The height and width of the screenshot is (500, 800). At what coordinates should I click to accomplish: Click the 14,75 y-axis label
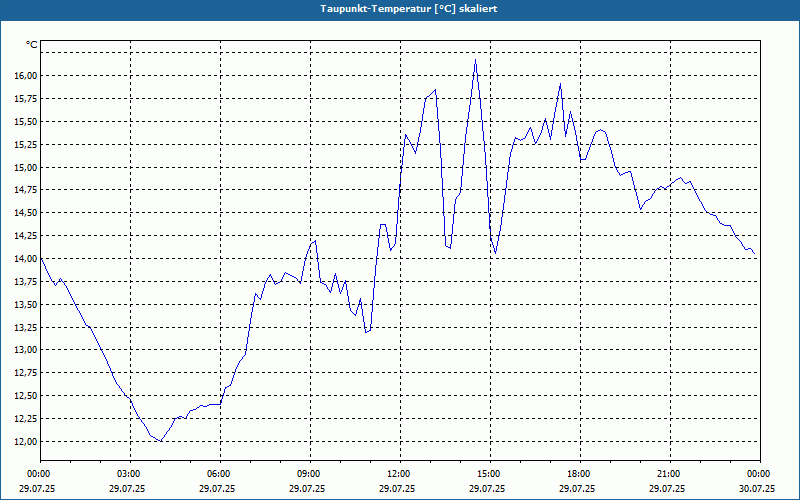coord(25,190)
